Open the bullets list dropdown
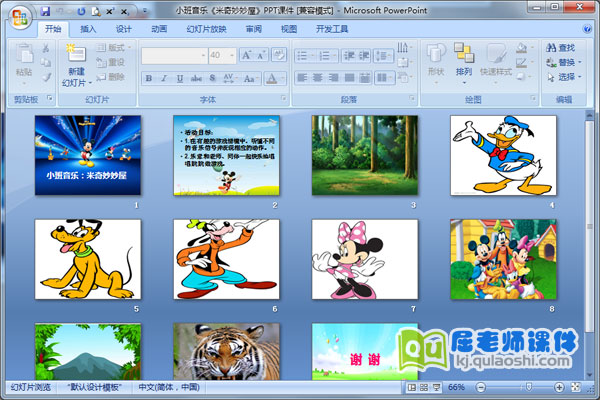The height and width of the screenshot is (400, 600). (x=305, y=56)
